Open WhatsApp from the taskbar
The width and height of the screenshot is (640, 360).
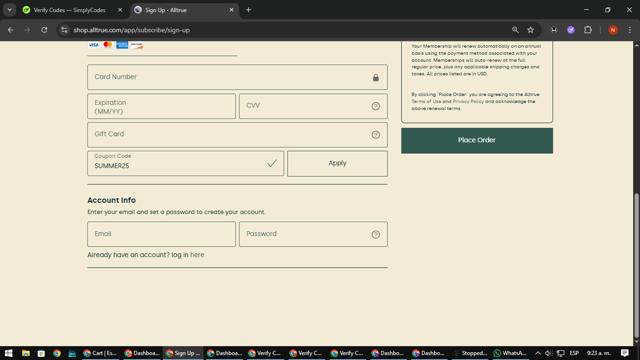(x=510, y=353)
